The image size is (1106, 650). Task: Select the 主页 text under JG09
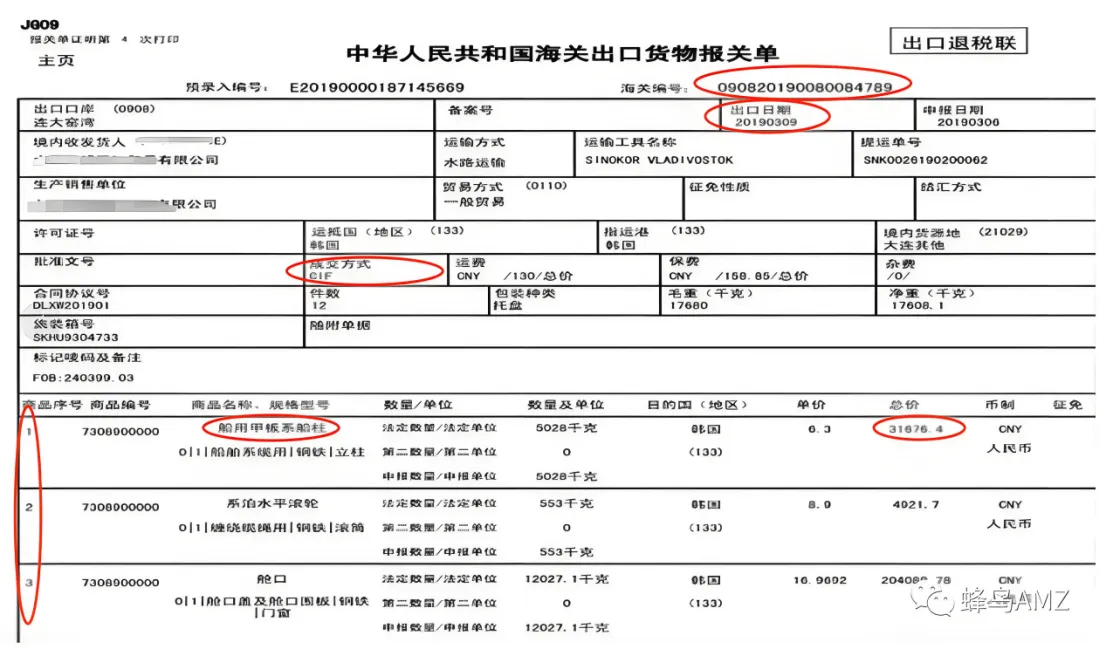(x=56, y=61)
